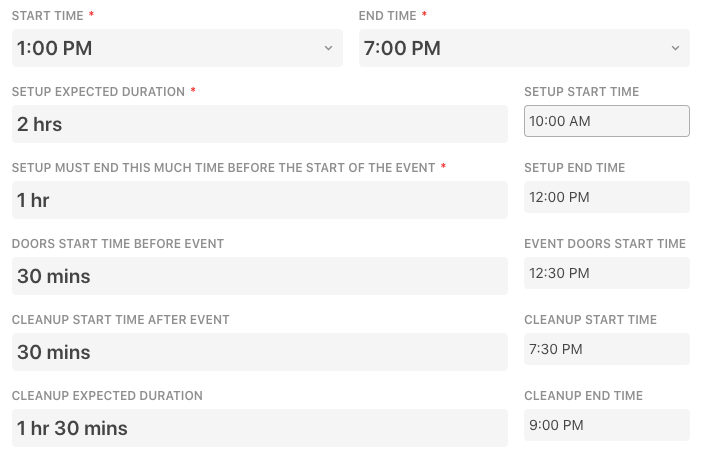Edit the 'Setup must end' 1 hr field

click(x=259, y=200)
